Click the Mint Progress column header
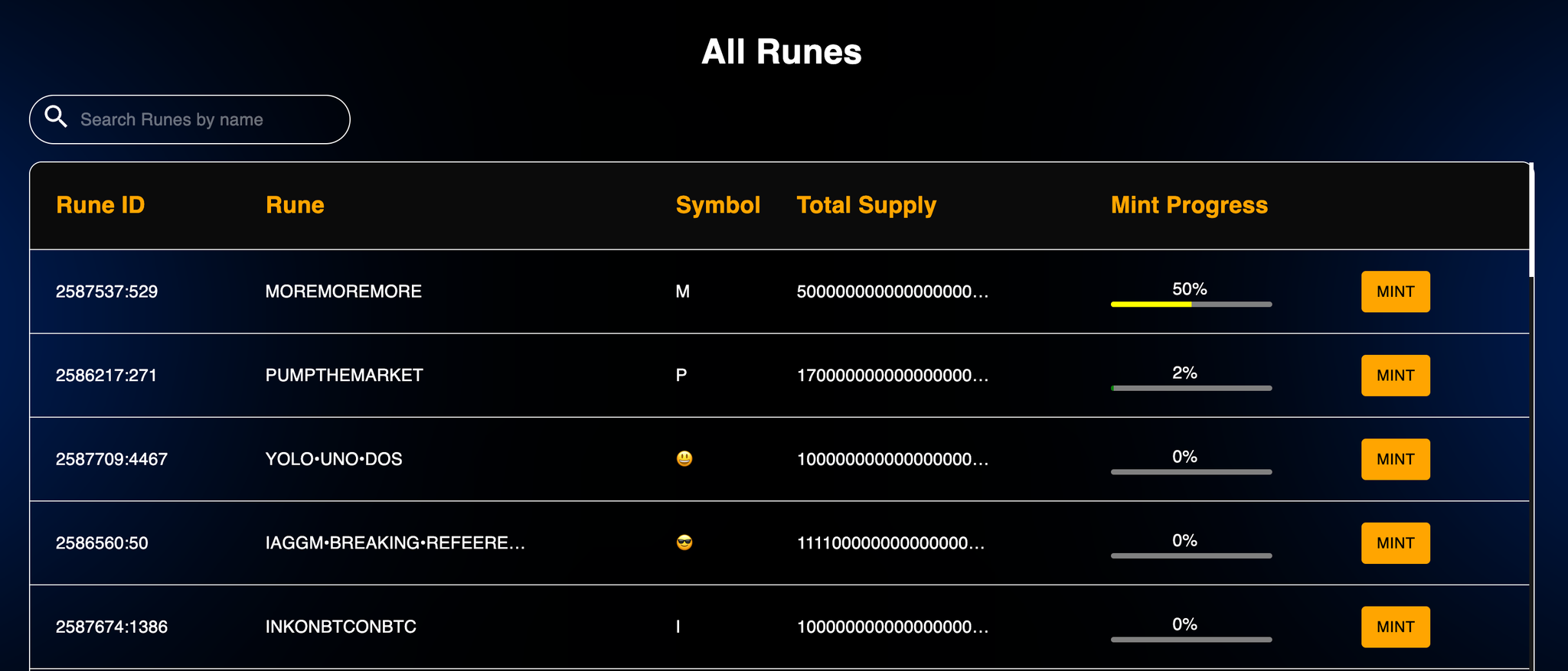Image resolution: width=1568 pixels, height=671 pixels. [1189, 205]
